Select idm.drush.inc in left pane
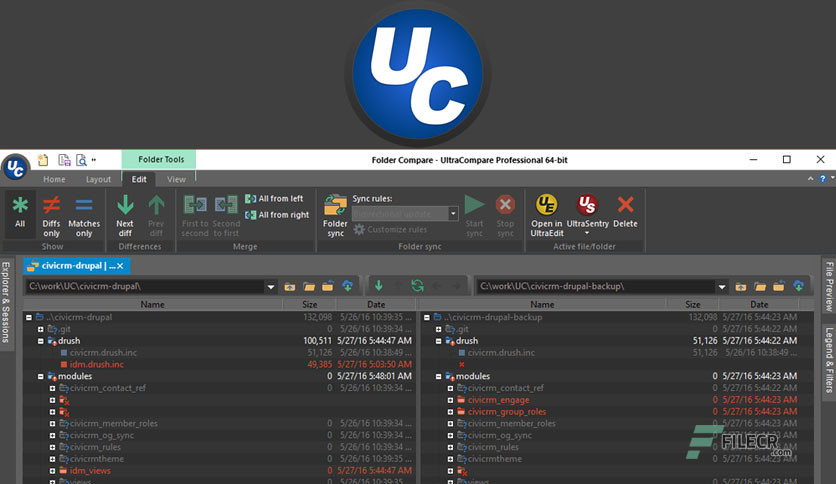This screenshot has height=484, width=836. click(97, 365)
